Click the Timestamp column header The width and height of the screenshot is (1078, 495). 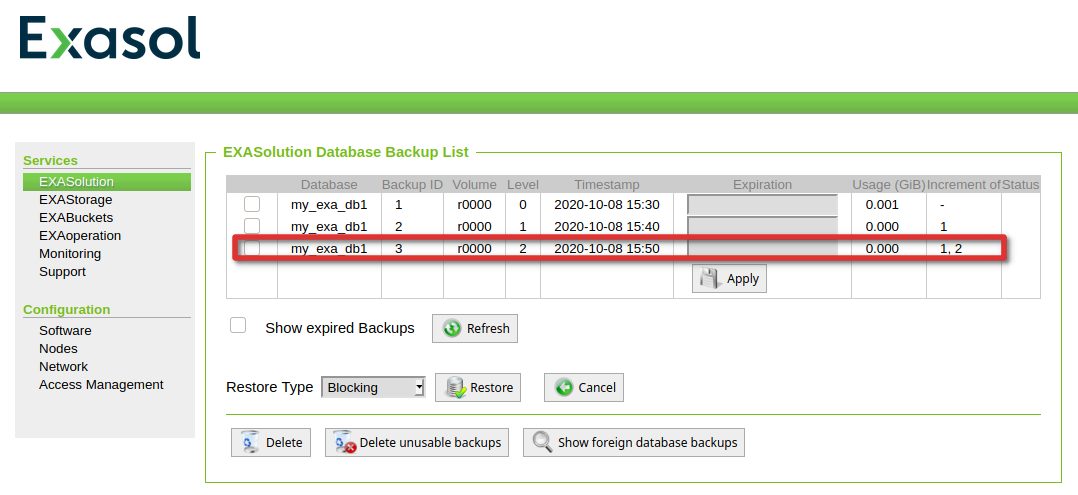click(607, 184)
